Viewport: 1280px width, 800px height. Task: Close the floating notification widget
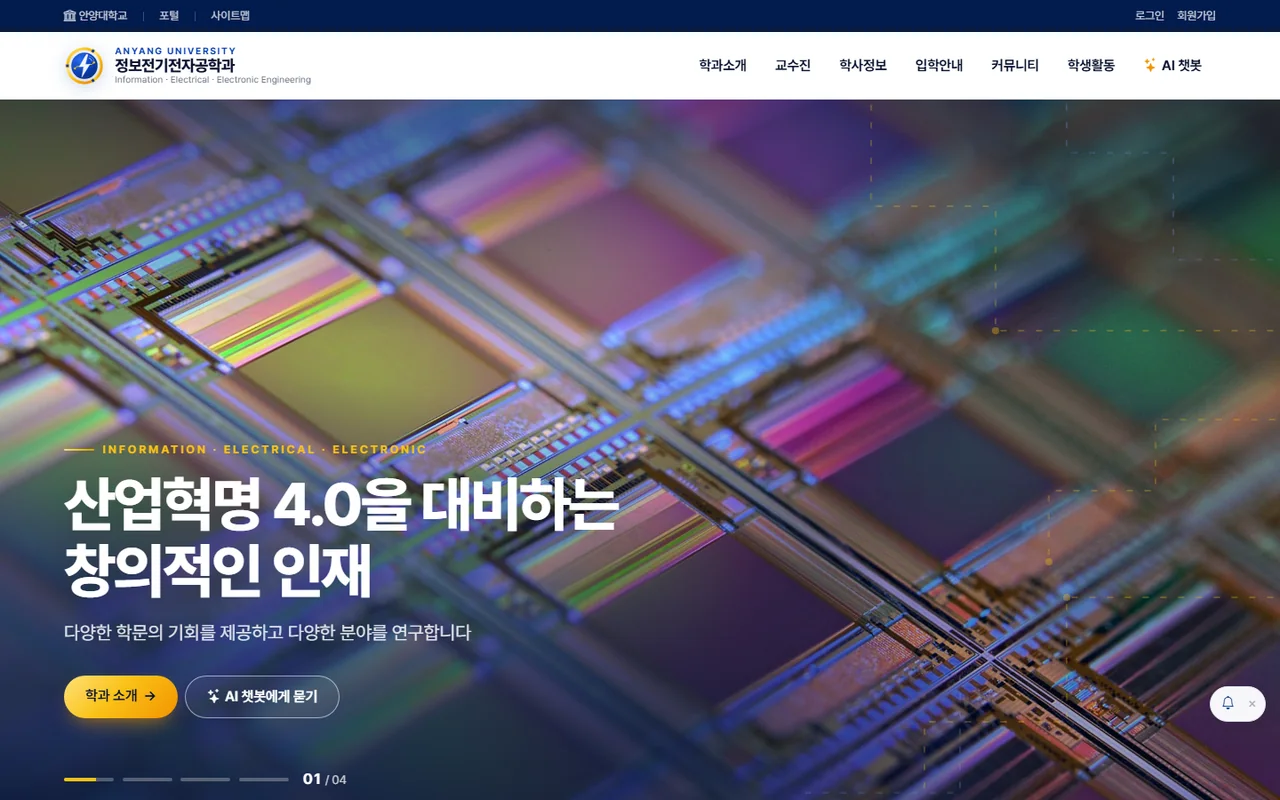click(1252, 704)
